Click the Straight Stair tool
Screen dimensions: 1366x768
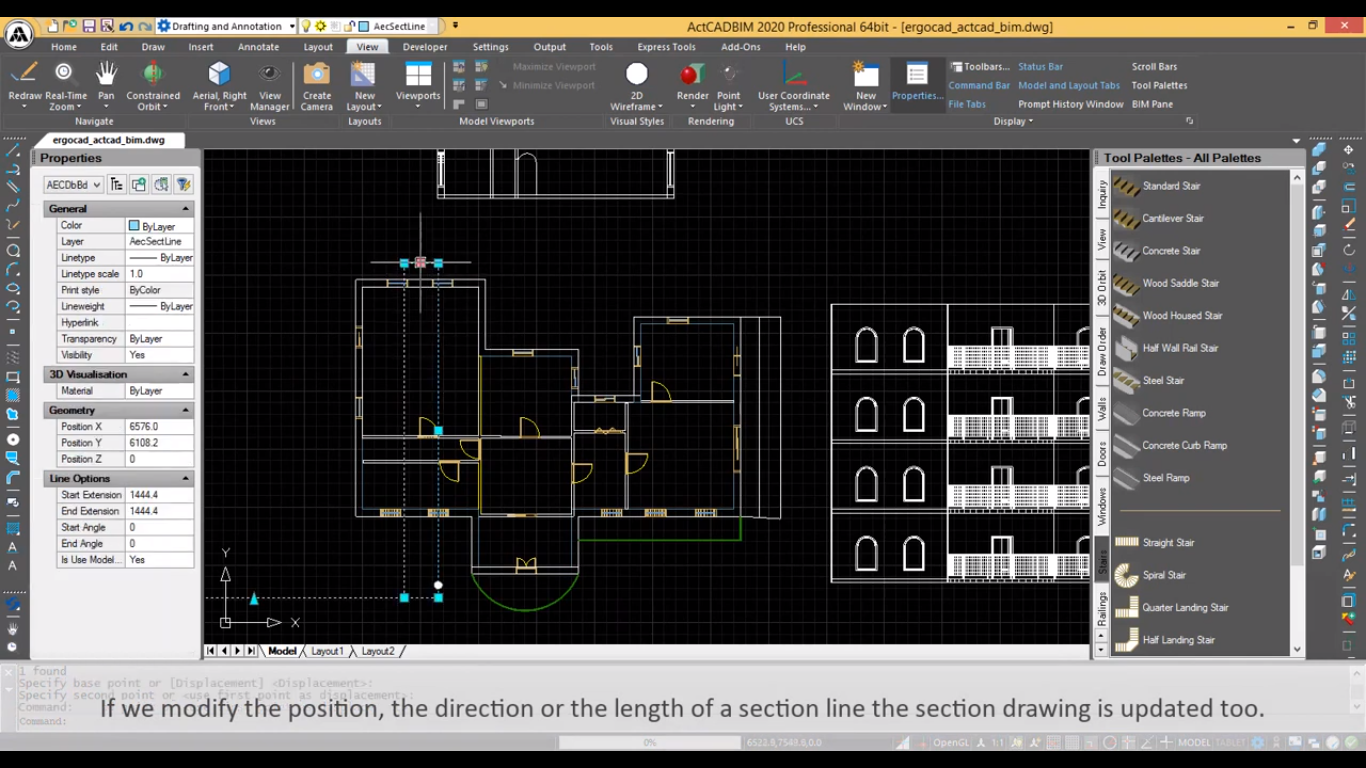point(1168,543)
